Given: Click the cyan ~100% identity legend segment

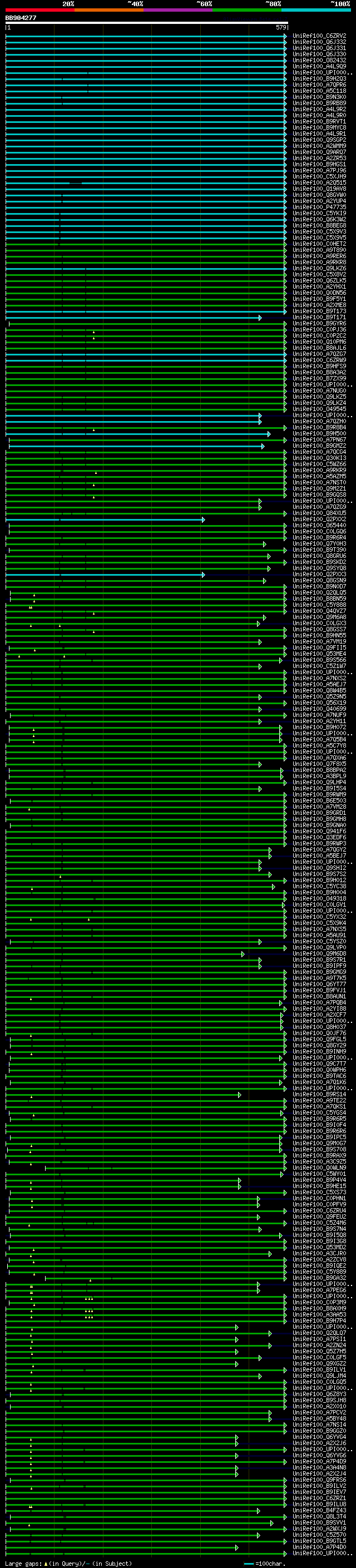Looking at the screenshot, I should coord(316,10).
